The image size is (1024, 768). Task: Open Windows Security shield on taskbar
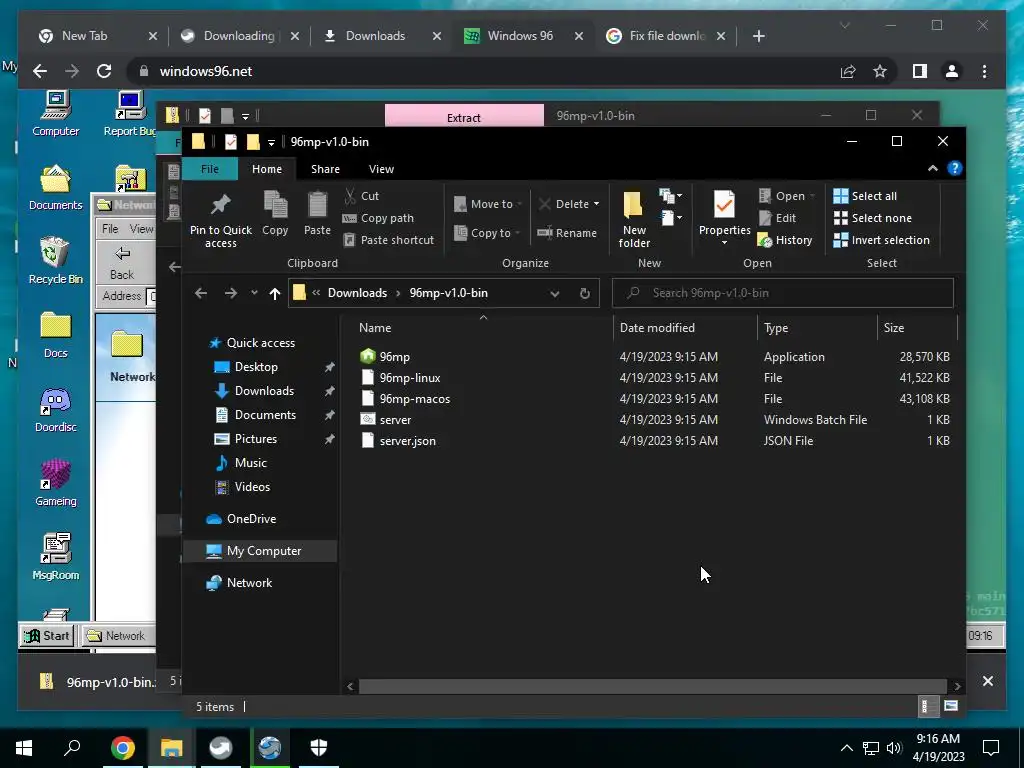(x=319, y=748)
